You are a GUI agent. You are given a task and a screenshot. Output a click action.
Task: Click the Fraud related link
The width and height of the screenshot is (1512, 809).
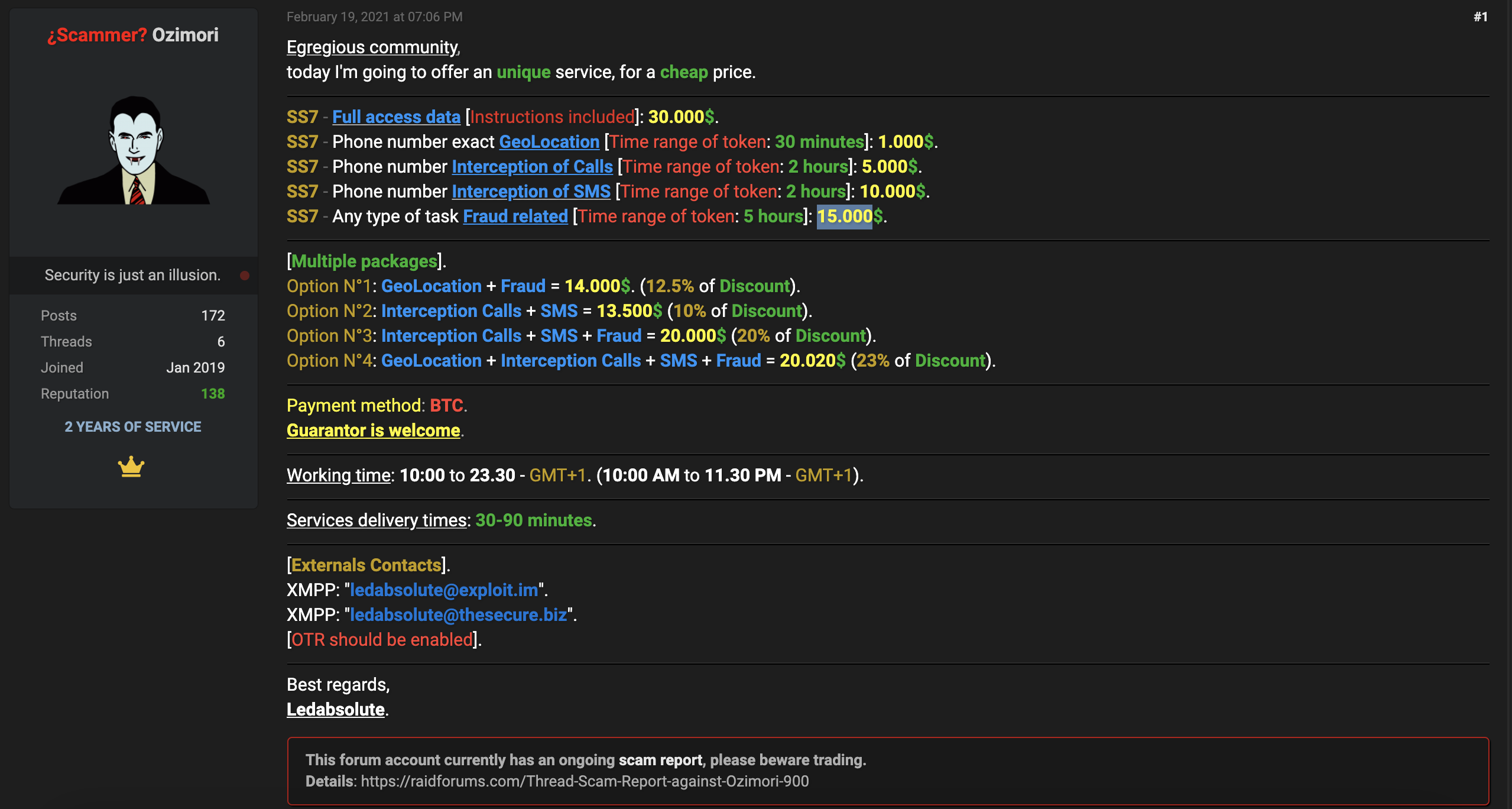click(515, 216)
